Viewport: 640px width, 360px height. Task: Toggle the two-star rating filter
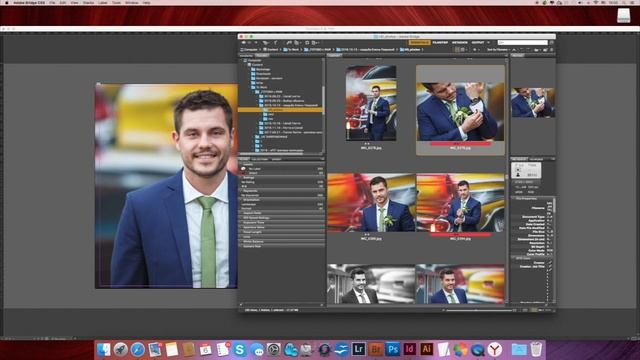282,186
